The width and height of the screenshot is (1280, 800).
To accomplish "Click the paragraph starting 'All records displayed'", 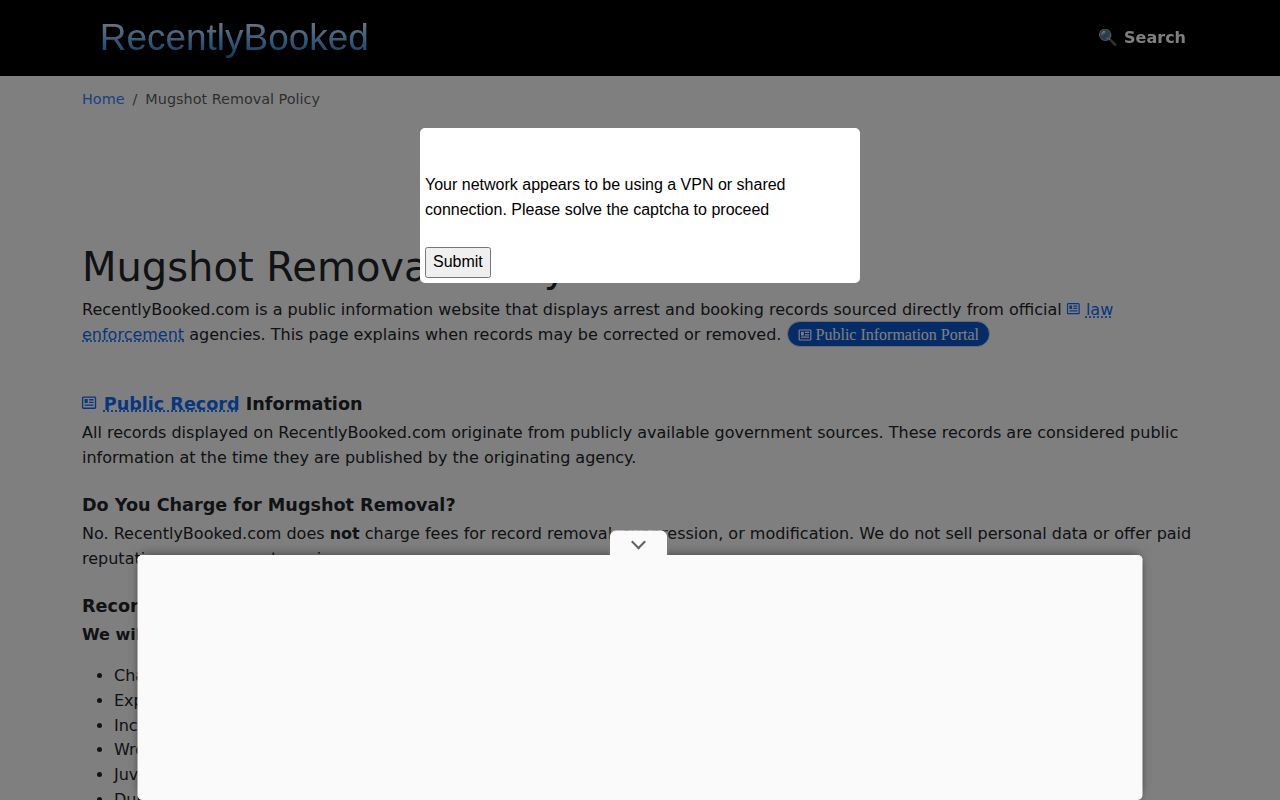I will 630,445.
